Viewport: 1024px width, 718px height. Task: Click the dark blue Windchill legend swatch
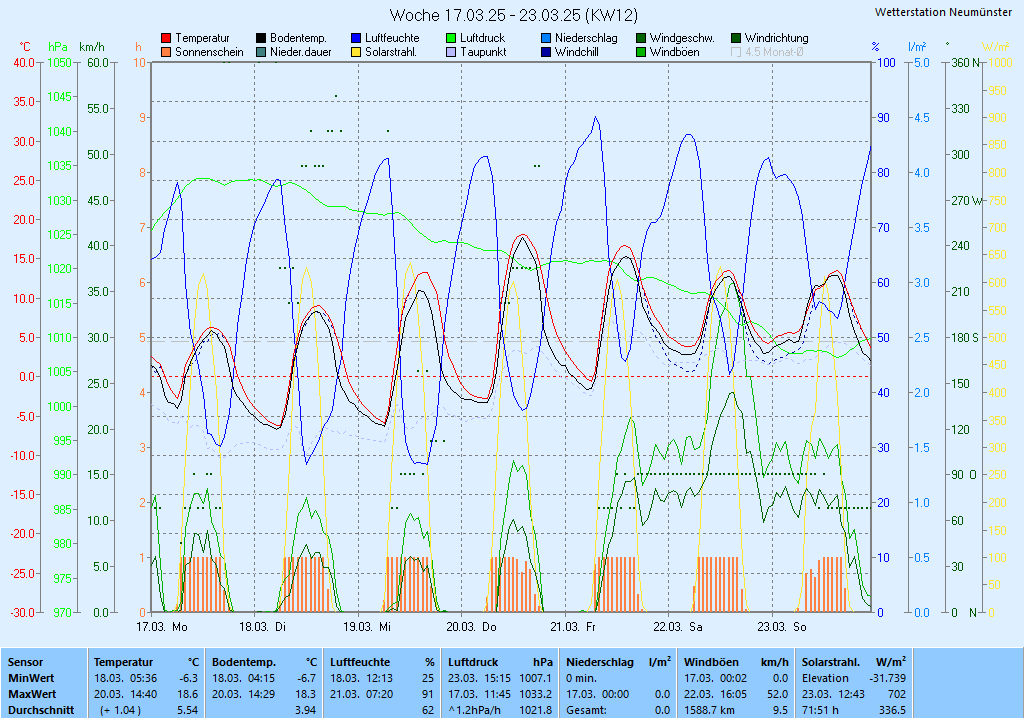coord(546,52)
